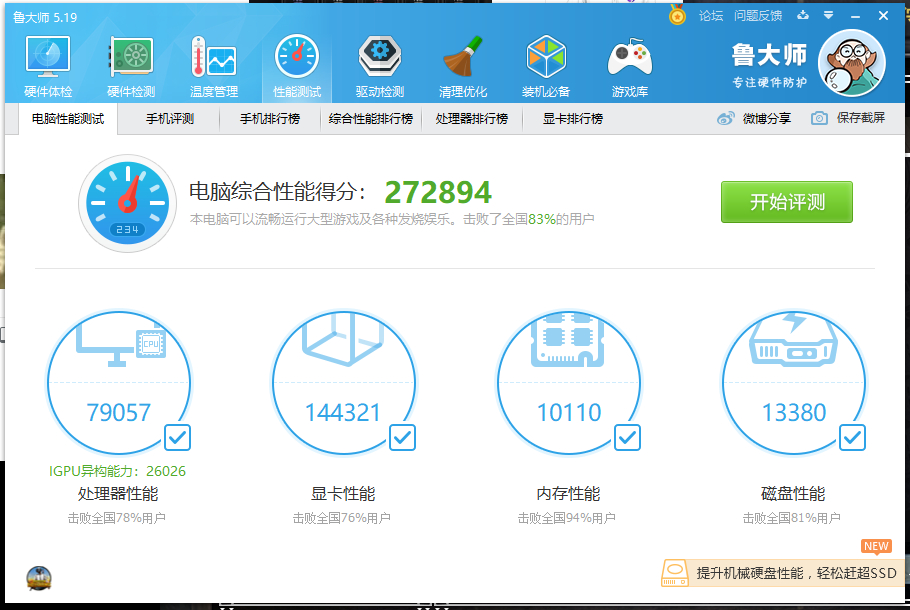Image resolution: width=910 pixels, height=610 pixels.
Task: Switch to 处理器排行榜 tab
Action: click(x=472, y=119)
